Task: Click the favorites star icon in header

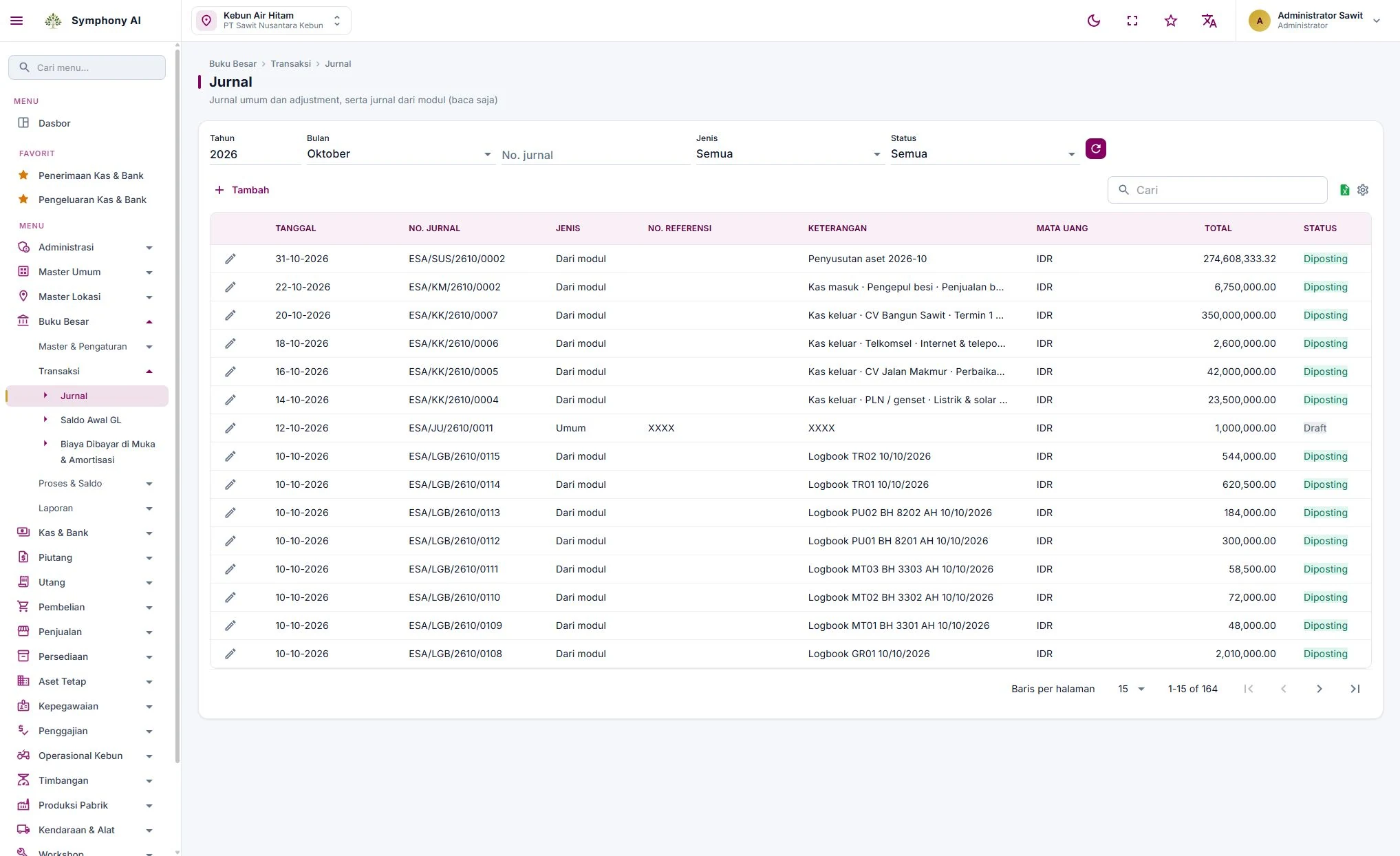Action: pos(1171,21)
